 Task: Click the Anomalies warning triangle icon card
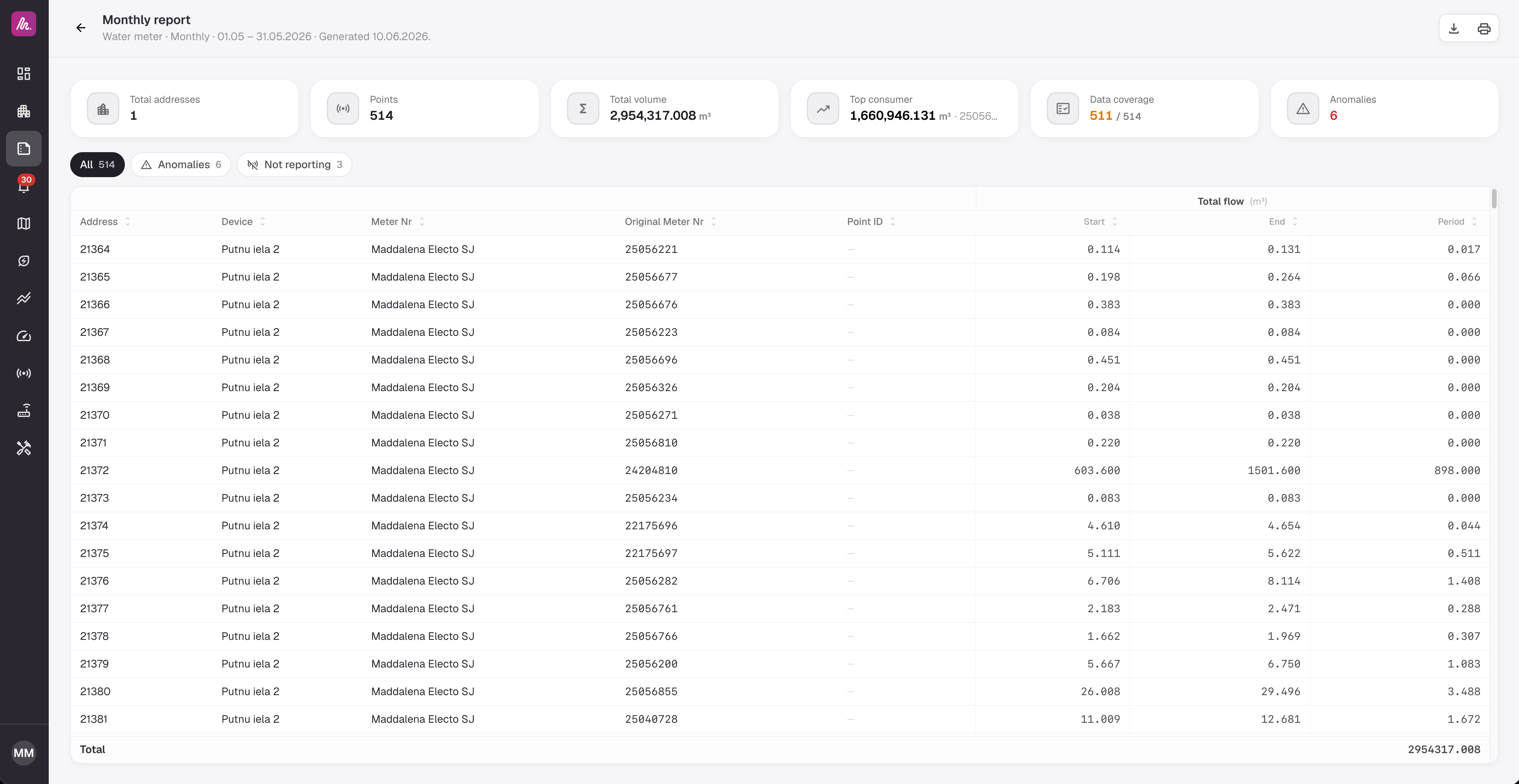tap(1303, 108)
